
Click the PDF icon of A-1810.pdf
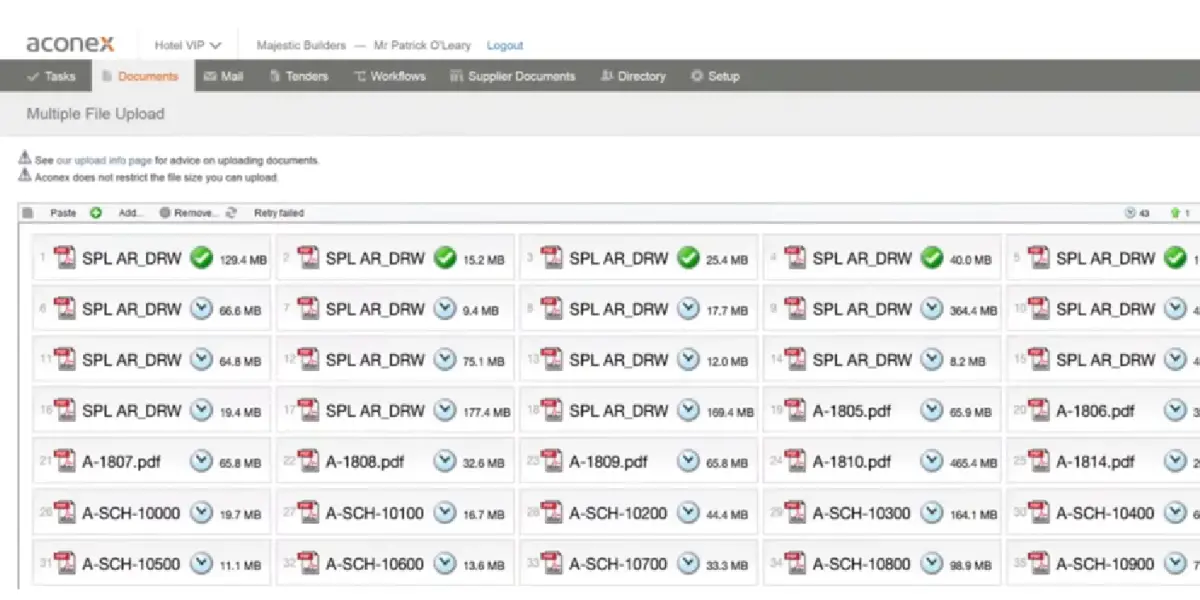[x=796, y=461]
